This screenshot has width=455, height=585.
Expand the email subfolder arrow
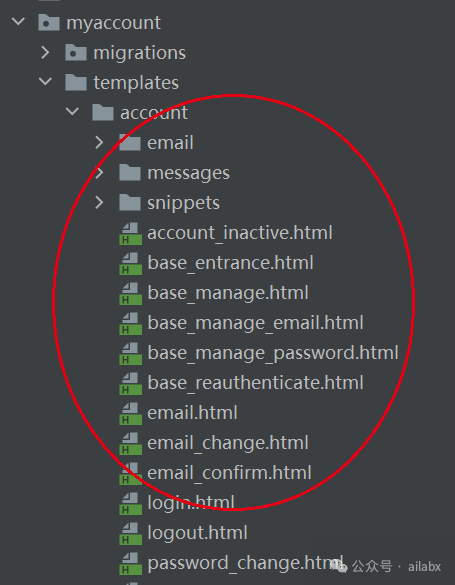tap(99, 143)
